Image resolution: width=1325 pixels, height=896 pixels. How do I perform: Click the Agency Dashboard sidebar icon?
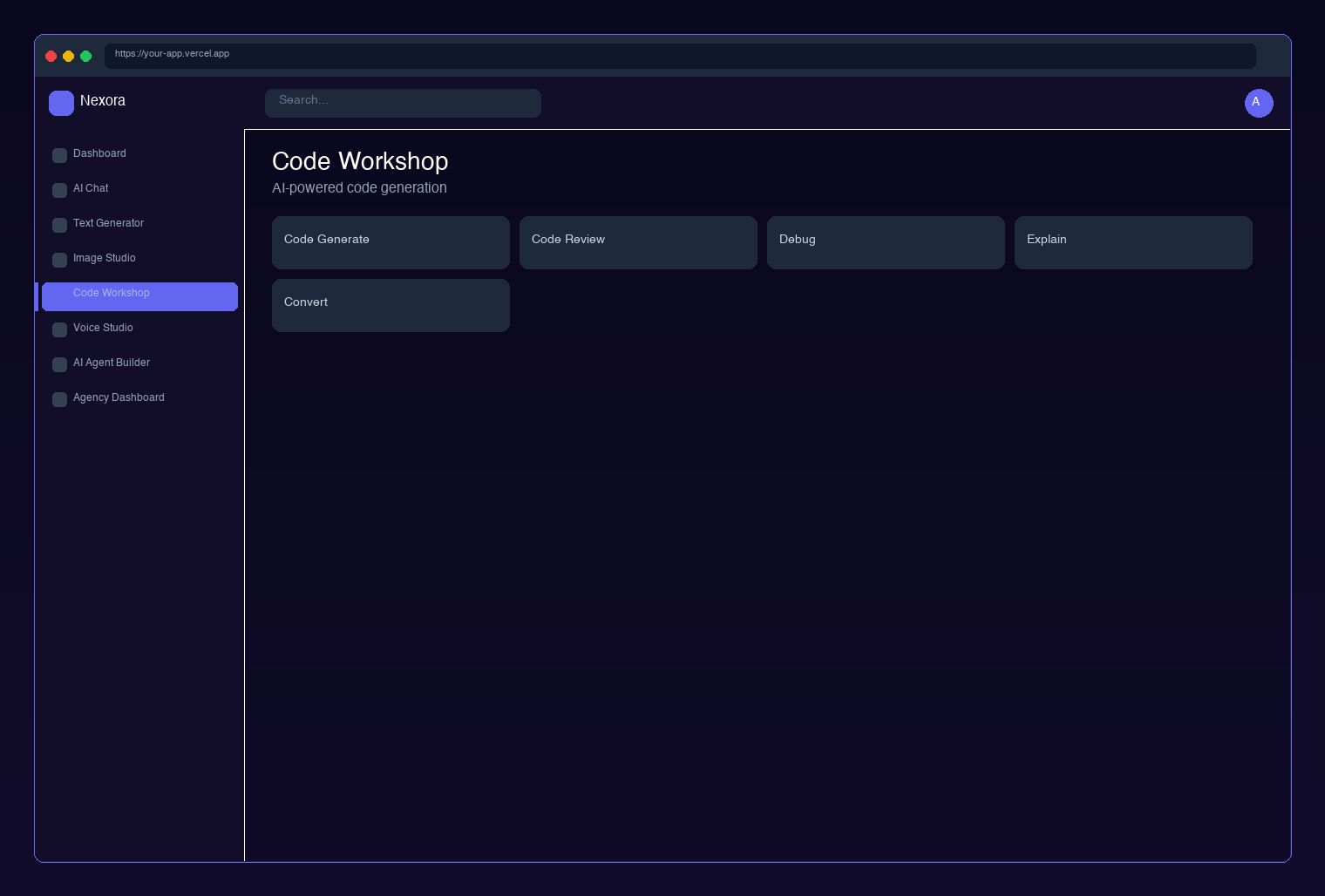click(x=59, y=399)
